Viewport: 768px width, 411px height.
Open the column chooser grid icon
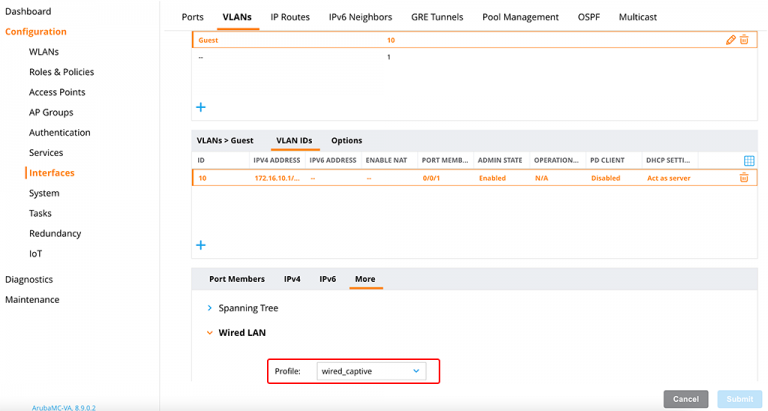point(749,160)
